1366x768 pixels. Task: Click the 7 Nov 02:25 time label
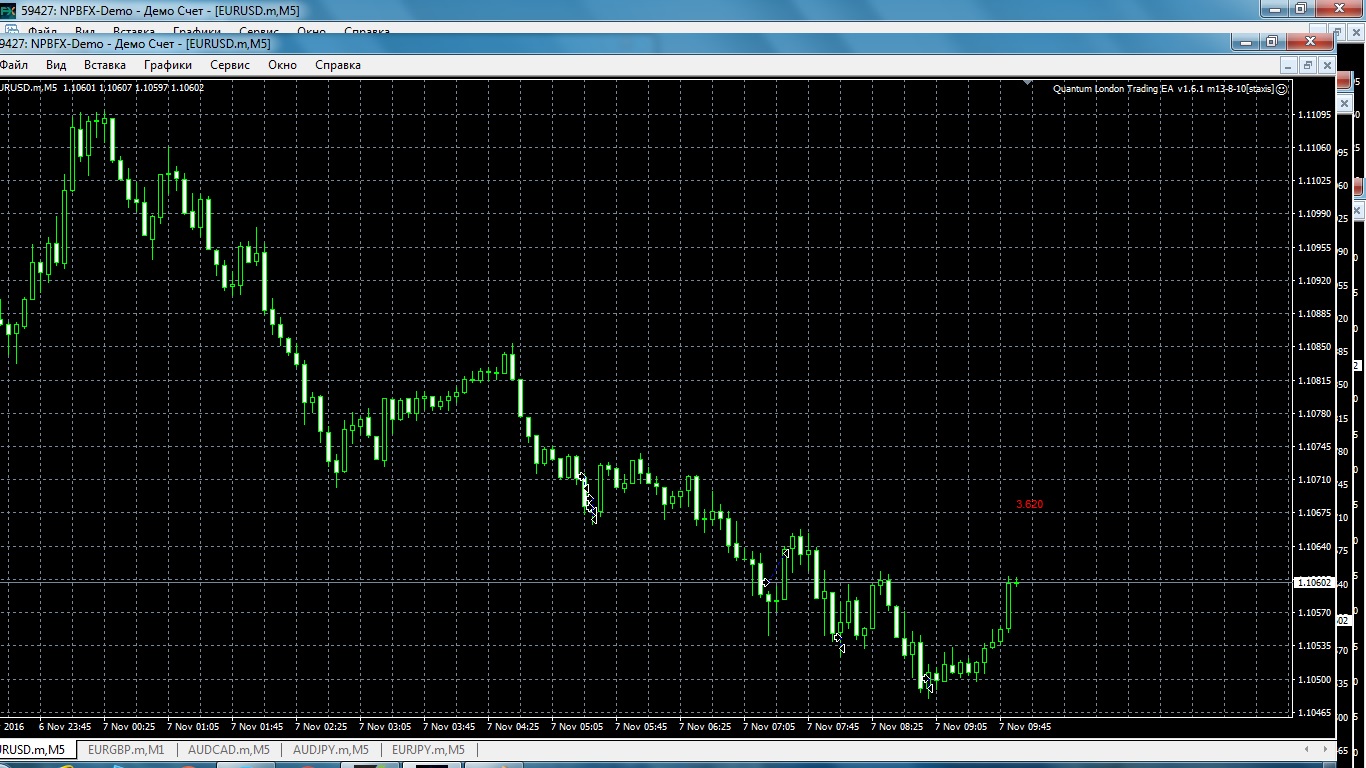pyautogui.click(x=321, y=727)
